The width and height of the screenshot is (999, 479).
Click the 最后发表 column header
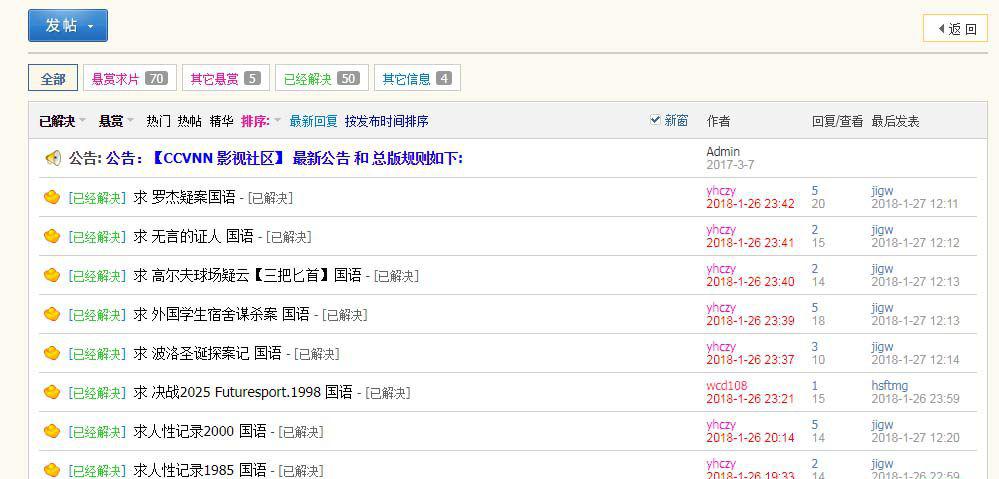pyautogui.click(x=896, y=121)
